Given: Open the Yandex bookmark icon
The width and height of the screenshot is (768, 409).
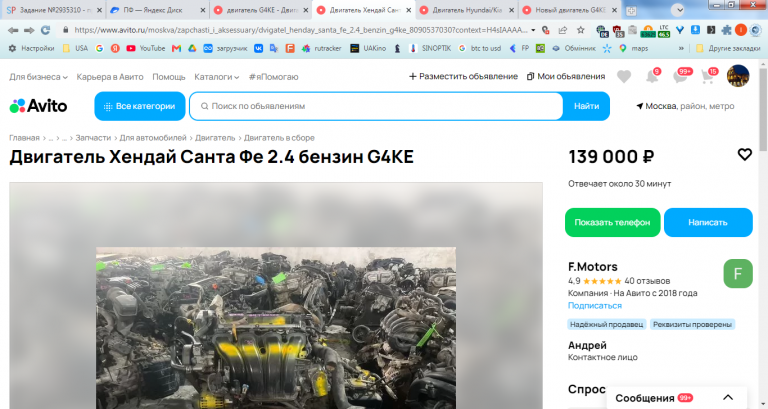Looking at the screenshot, I should pos(115,48).
